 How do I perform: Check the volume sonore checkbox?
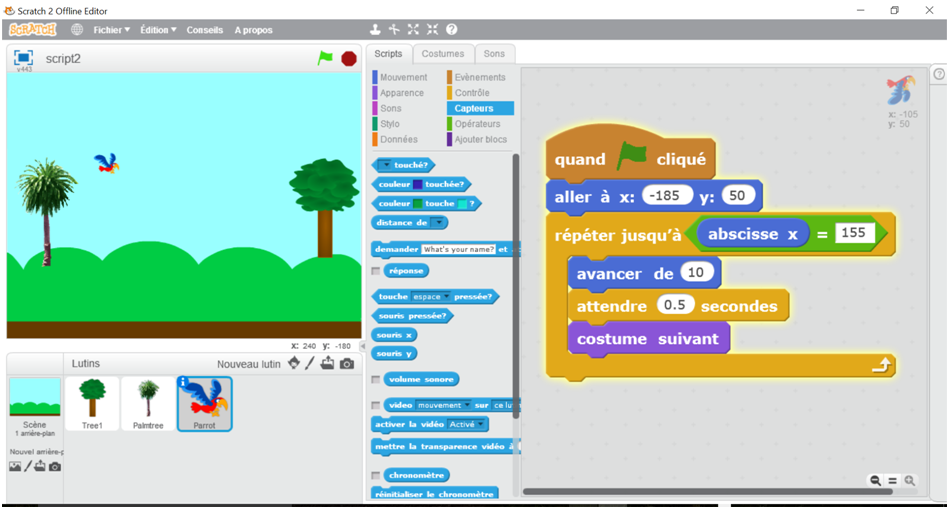point(376,380)
